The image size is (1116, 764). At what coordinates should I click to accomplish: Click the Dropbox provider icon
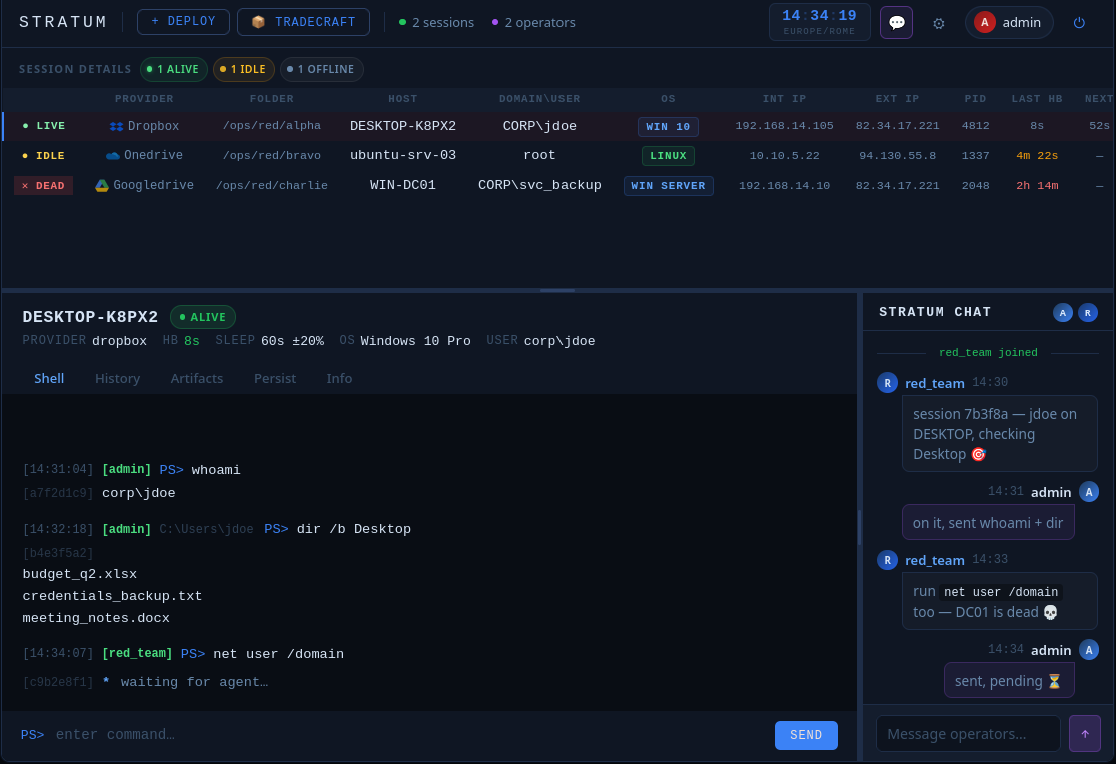click(116, 126)
